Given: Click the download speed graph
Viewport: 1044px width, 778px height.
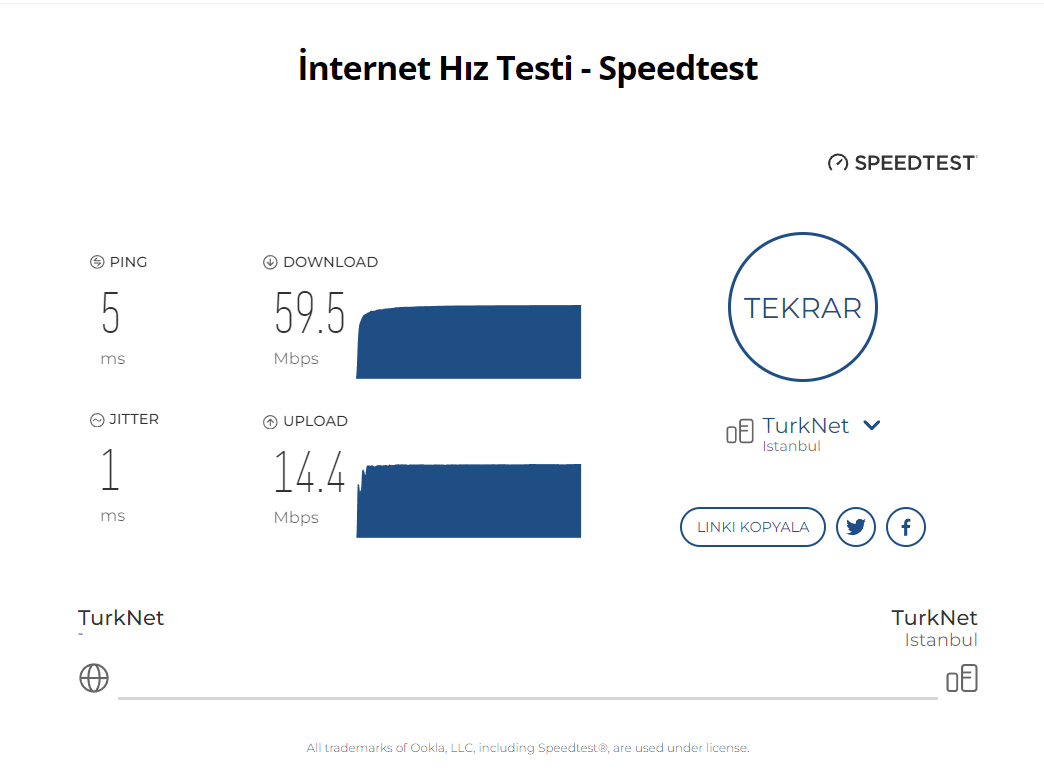Looking at the screenshot, I should 469,342.
